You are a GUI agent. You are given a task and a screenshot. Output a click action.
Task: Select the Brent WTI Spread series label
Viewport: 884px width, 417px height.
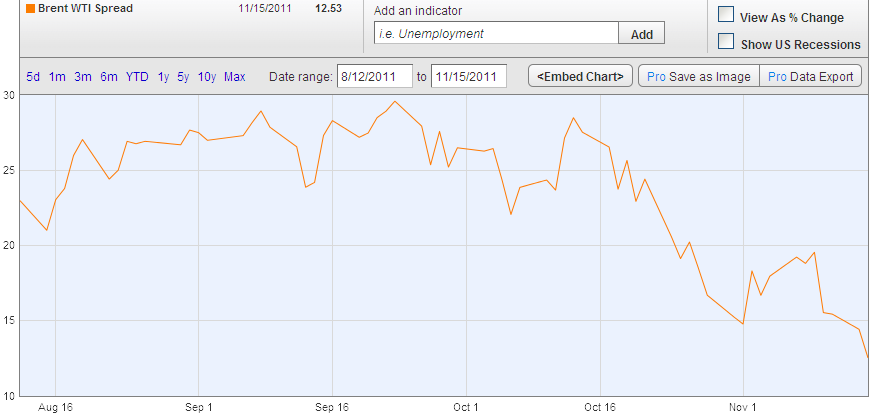point(85,8)
